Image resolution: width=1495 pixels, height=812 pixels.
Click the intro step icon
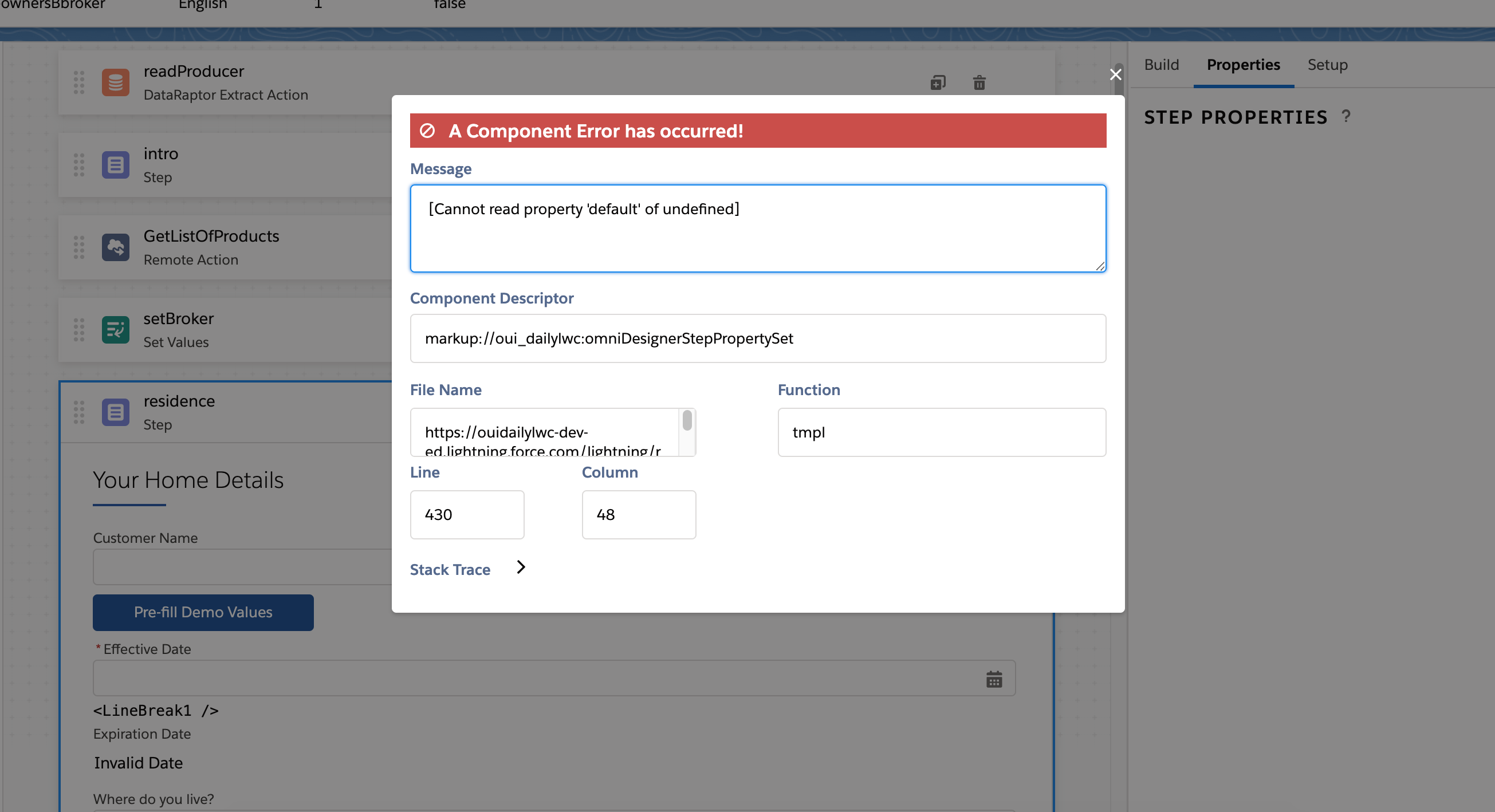tap(116, 165)
